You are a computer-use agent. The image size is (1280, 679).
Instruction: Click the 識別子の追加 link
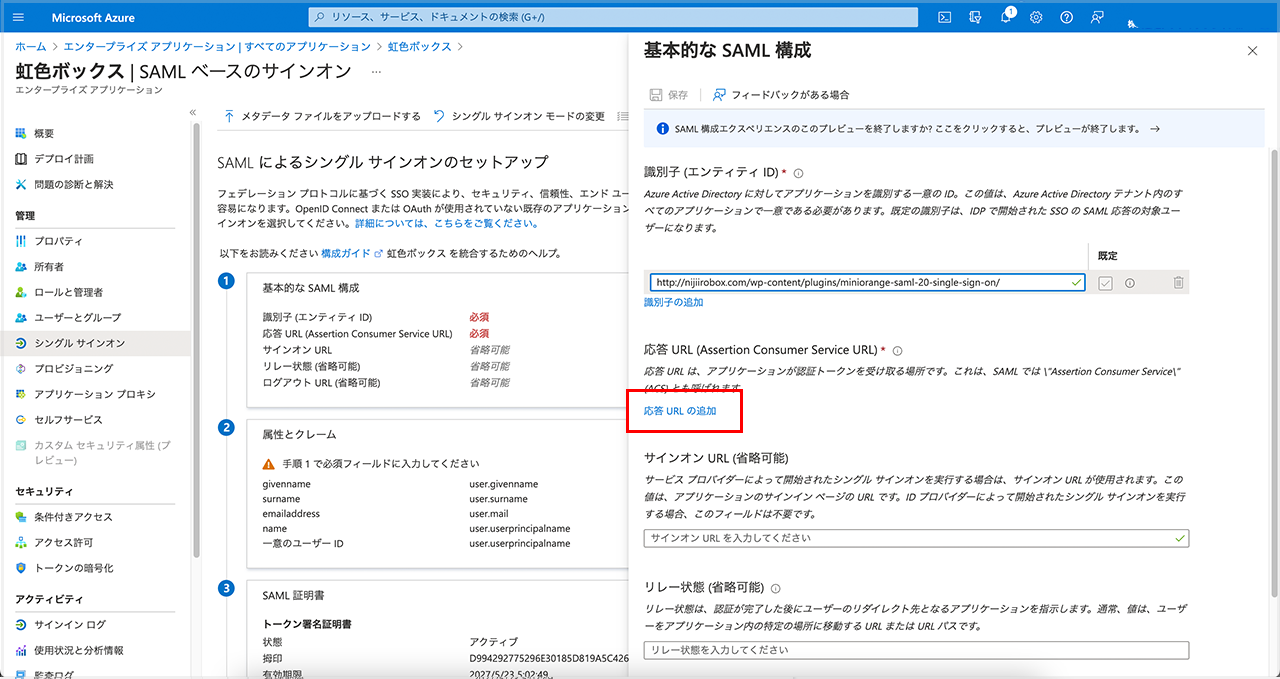click(673, 302)
